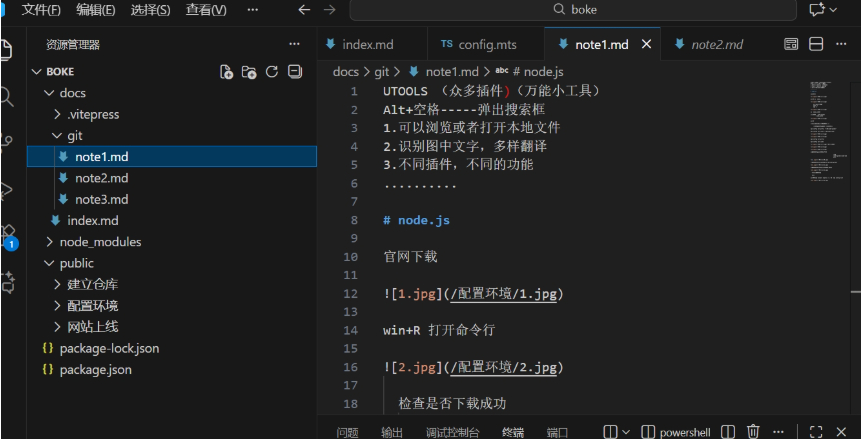Open the 调试控制台 panel tab
This screenshot has width=863, height=442.
[452, 433]
